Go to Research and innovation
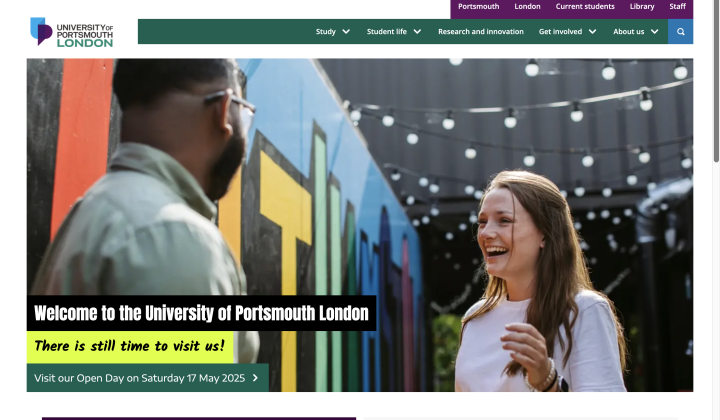 click(481, 32)
